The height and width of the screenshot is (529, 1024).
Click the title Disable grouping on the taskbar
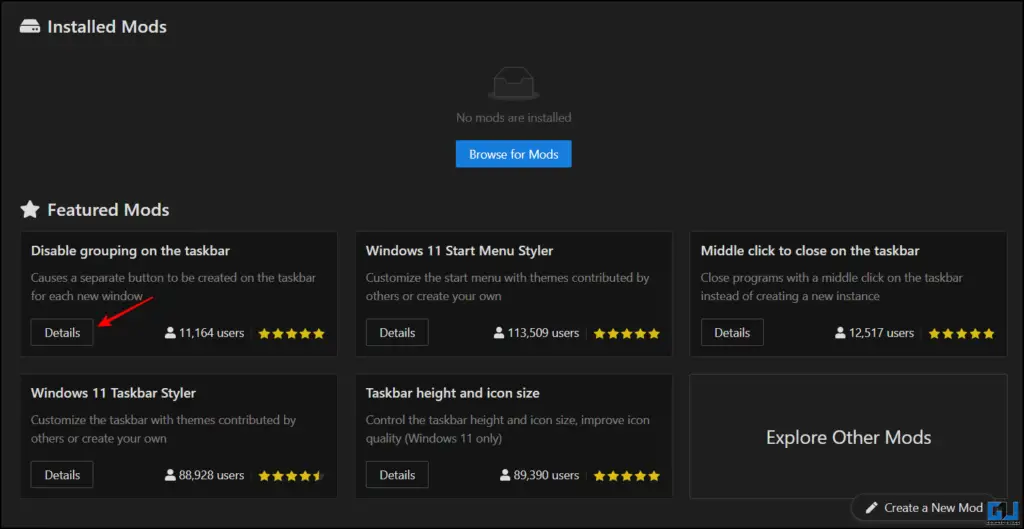pyautogui.click(x=131, y=251)
